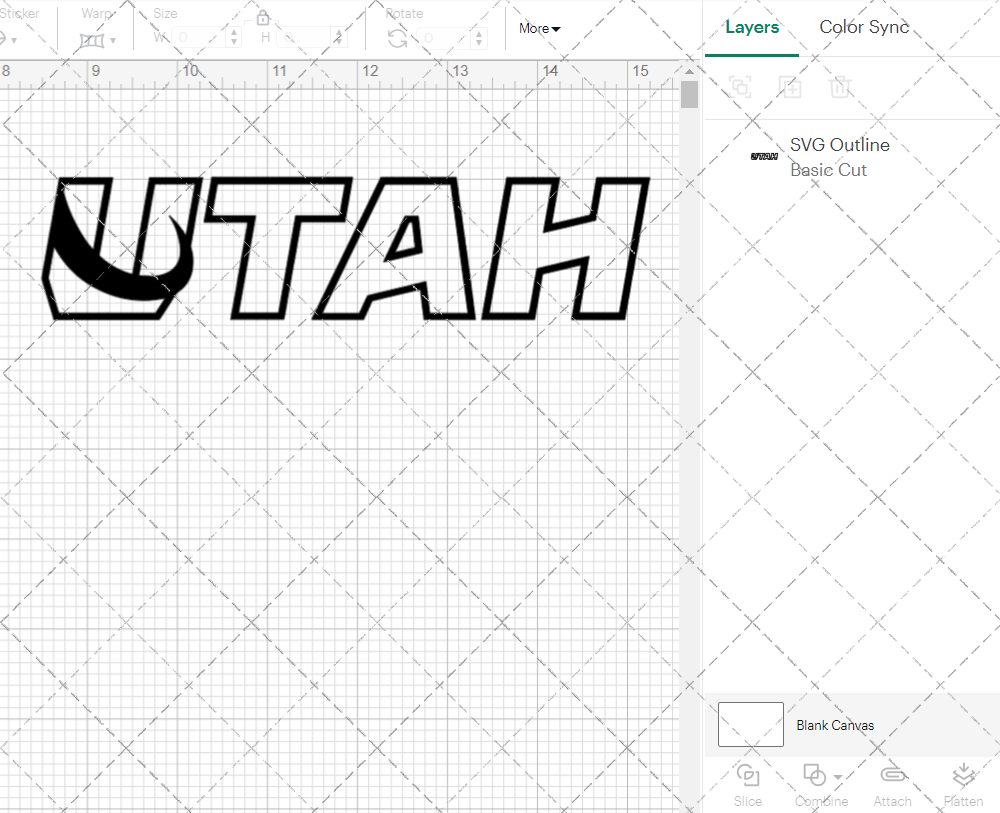
Task: Click the Width size input field
Action: [x=200, y=38]
